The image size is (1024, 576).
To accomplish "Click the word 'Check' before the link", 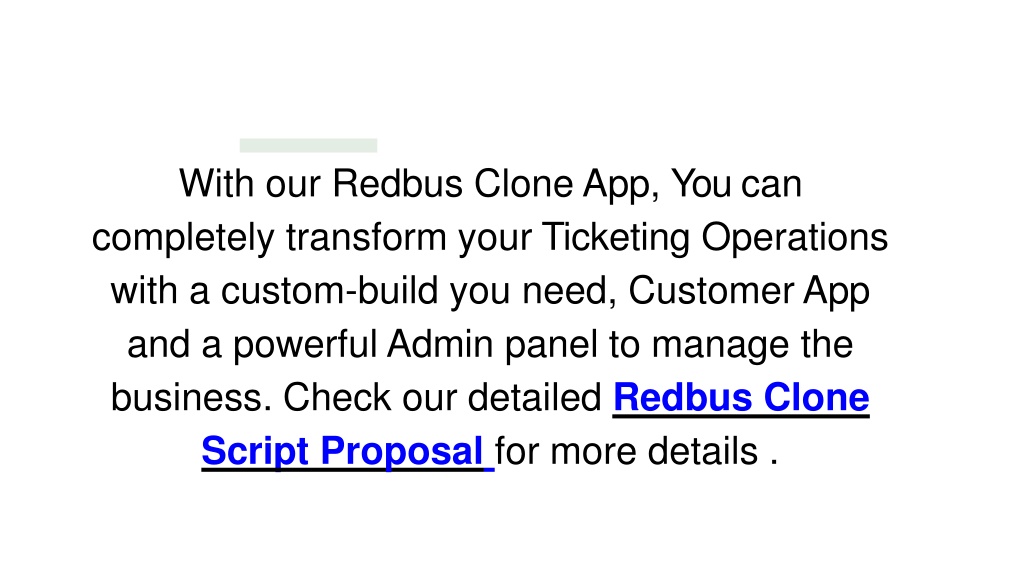I will [337, 398].
